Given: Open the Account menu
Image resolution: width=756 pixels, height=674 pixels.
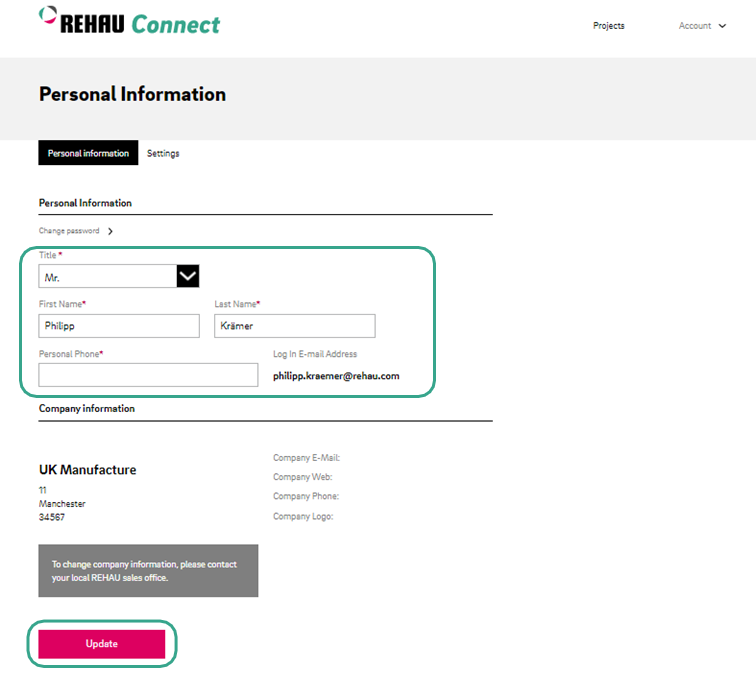Looking at the screenshot, I should [695, 26].
